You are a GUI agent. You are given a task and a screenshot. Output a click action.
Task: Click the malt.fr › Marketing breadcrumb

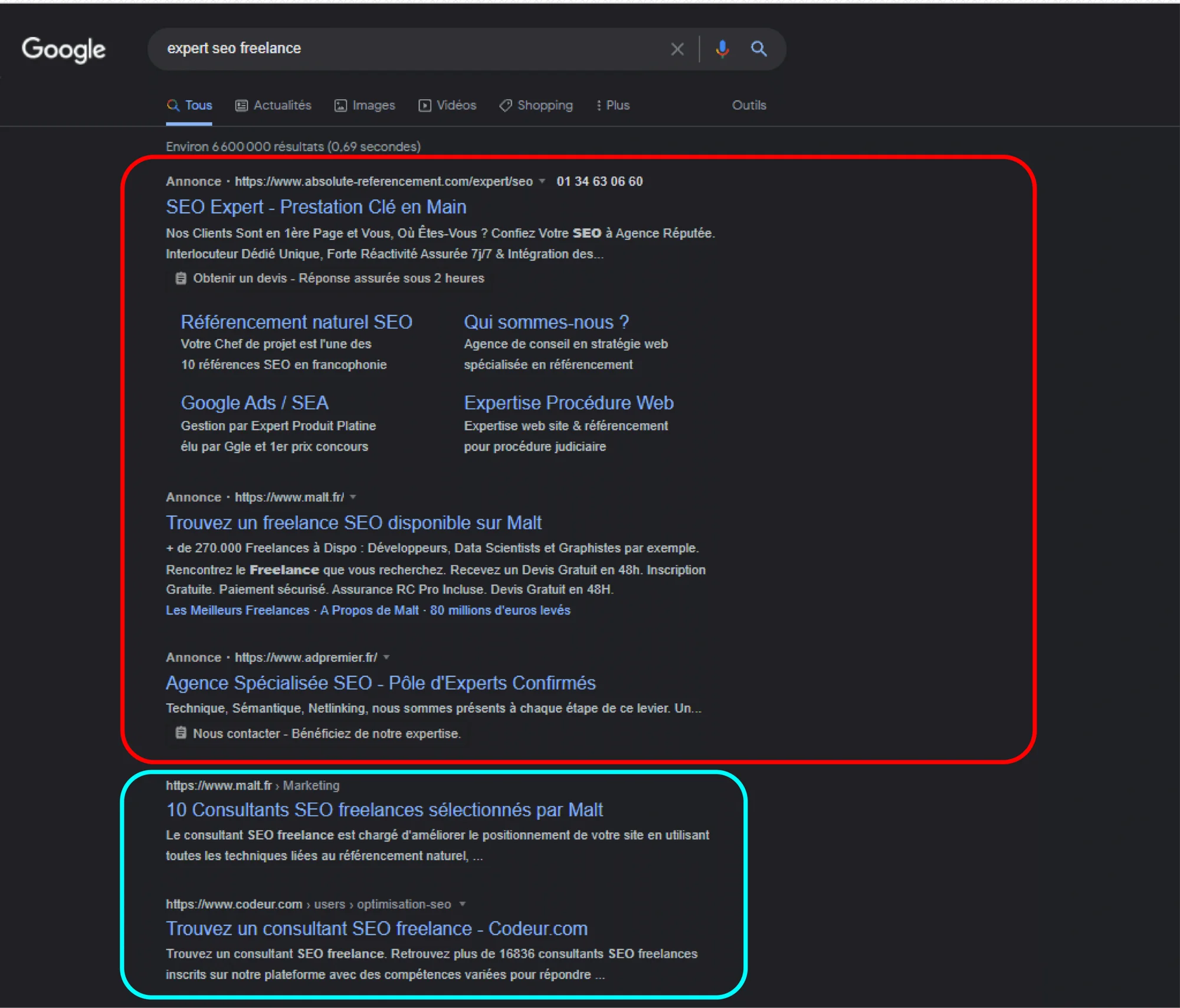(x=253, y=786)
